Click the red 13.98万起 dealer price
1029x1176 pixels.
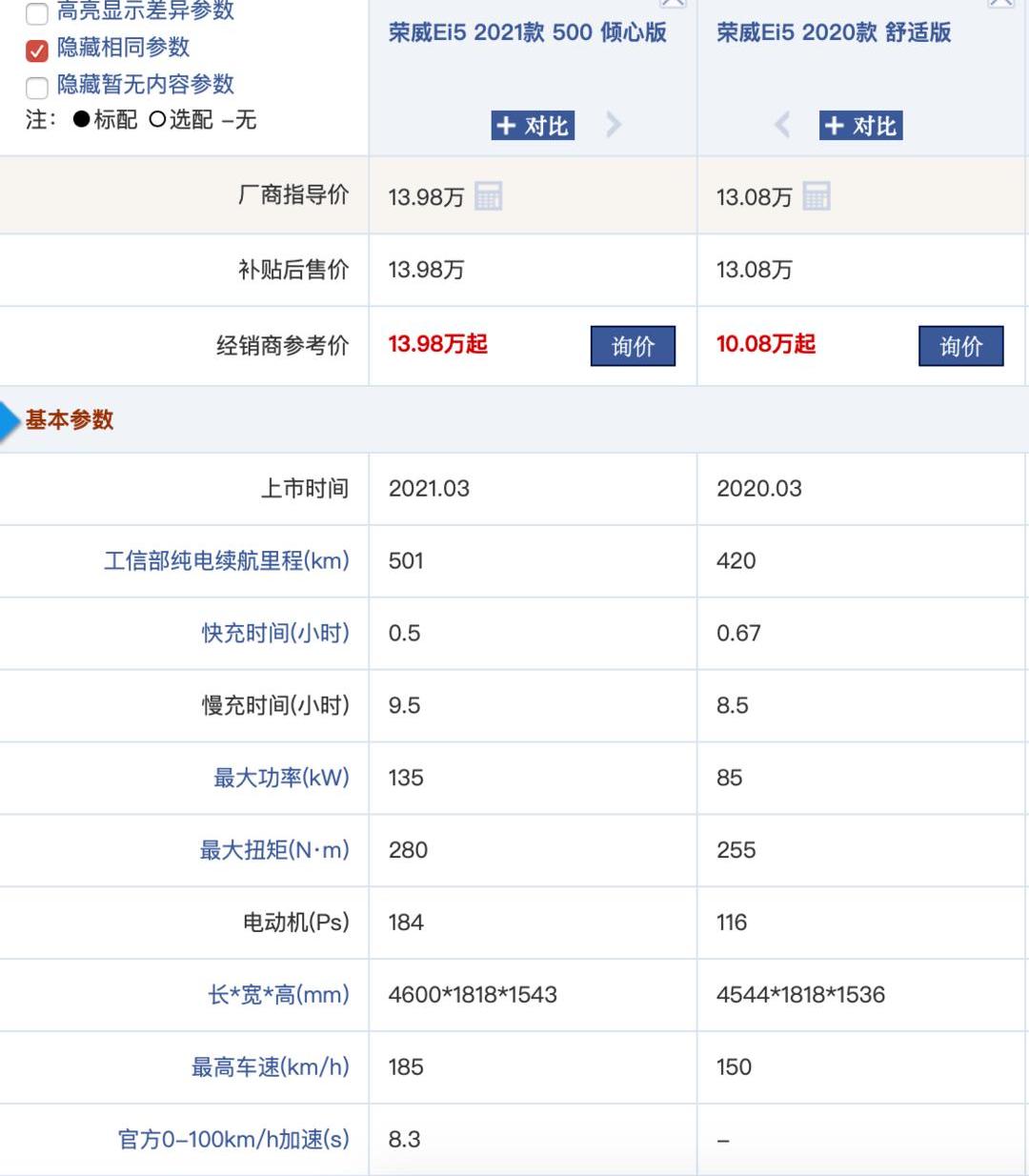pyautogui.click(x=437, y=344)
